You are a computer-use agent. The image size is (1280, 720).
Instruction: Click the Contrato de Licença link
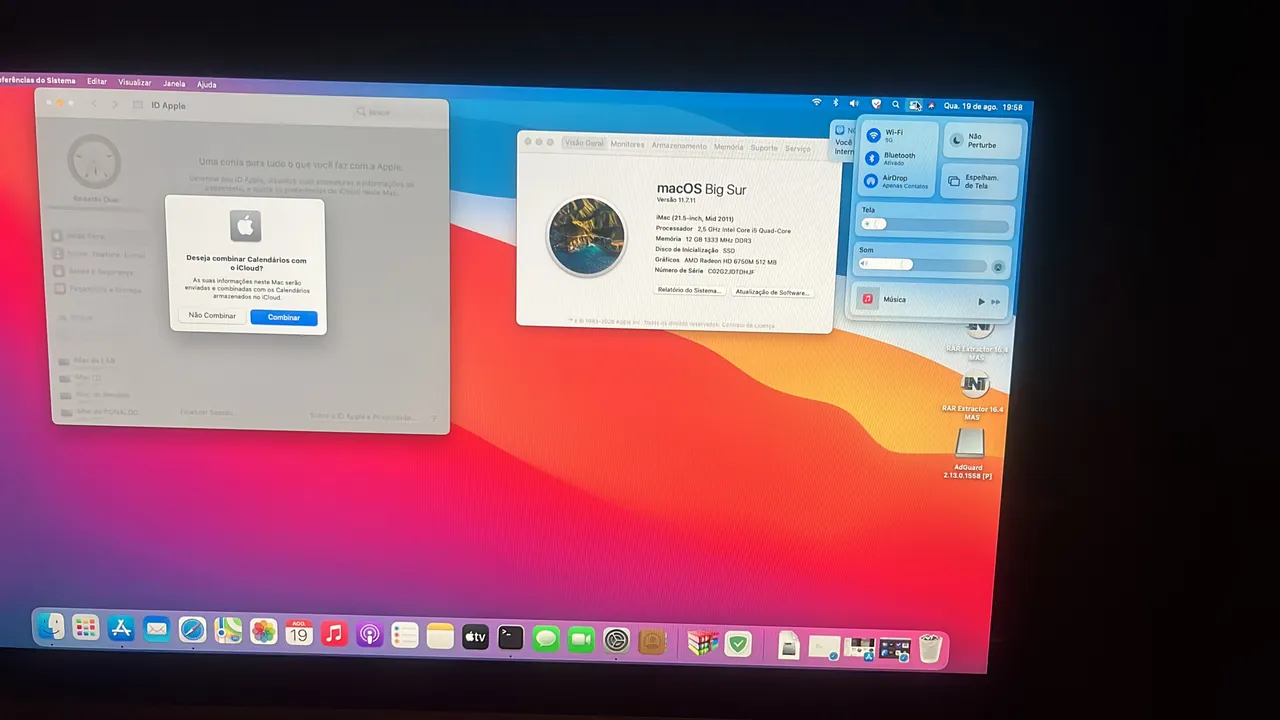pyautogui.click(x=748, y=325)
